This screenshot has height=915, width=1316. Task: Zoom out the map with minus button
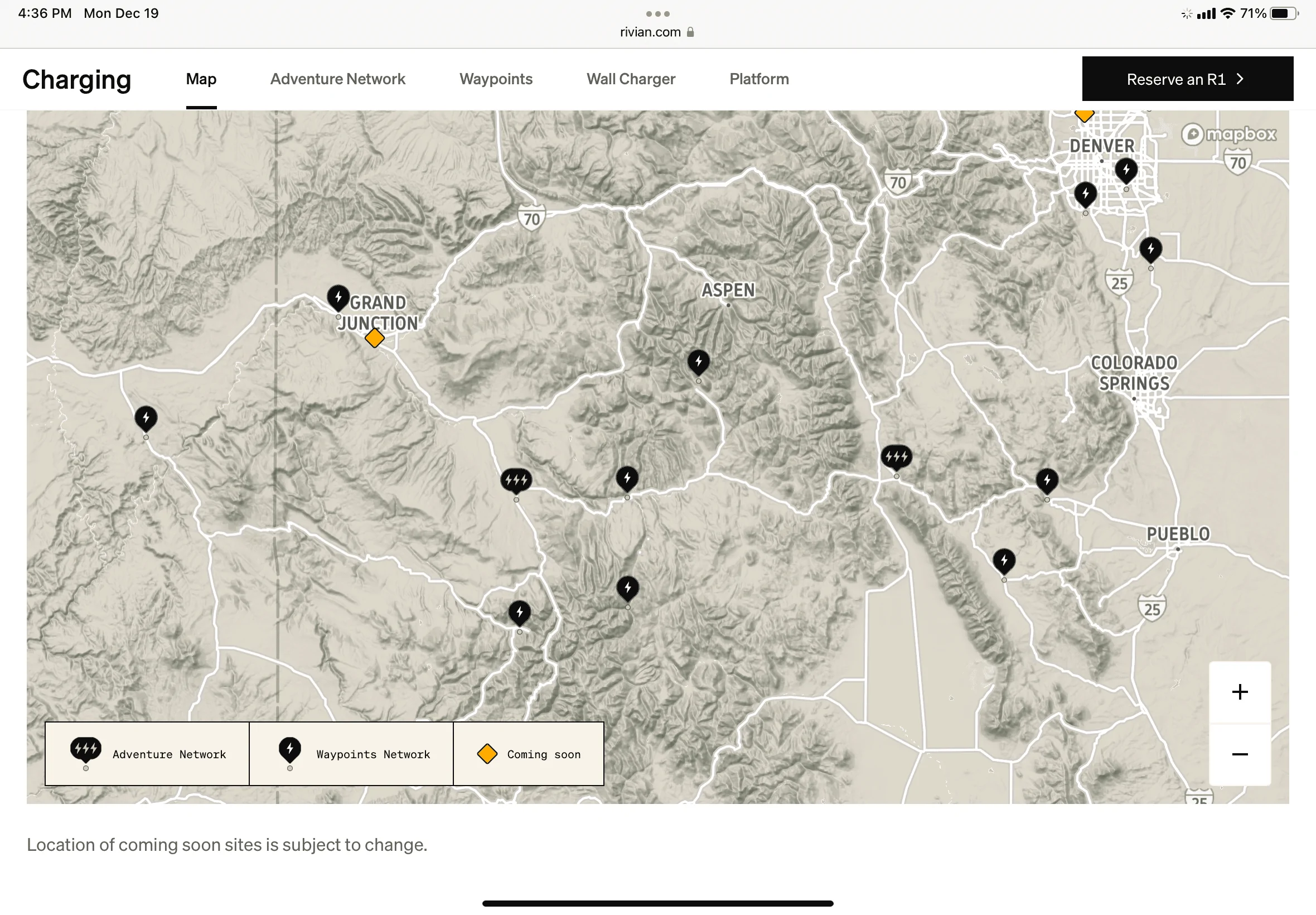(1240, 755)
